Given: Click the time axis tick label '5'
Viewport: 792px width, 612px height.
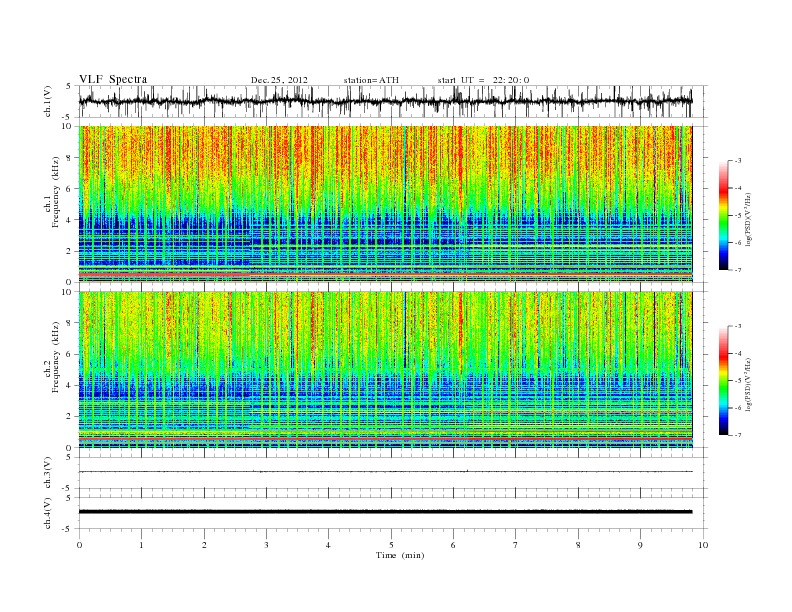Looking at the screenshot, I should pyautogui.click(x=391, y=545).
